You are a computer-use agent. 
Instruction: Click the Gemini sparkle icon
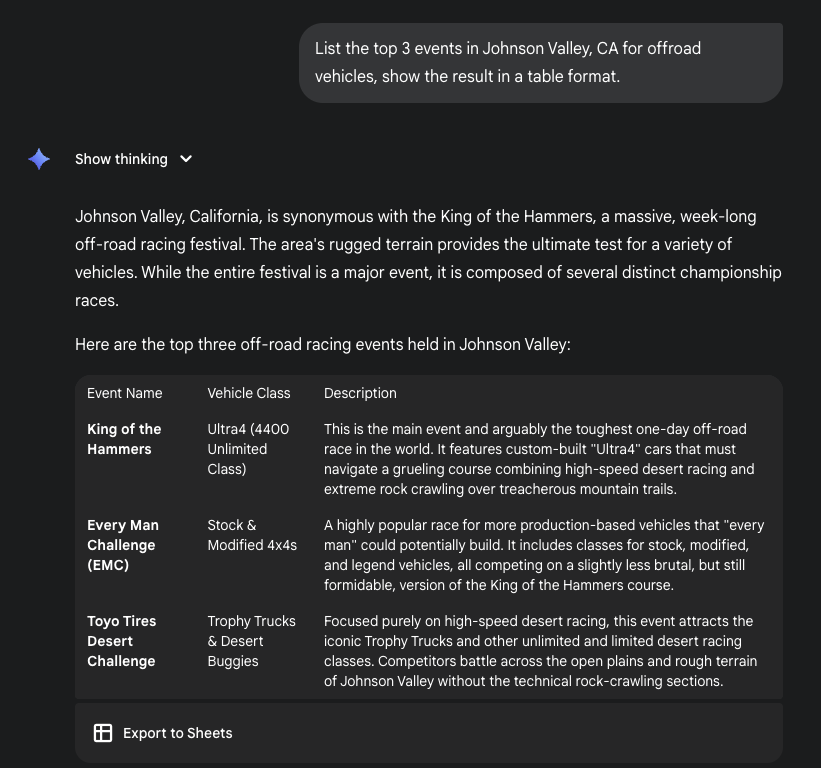[39, 159]
